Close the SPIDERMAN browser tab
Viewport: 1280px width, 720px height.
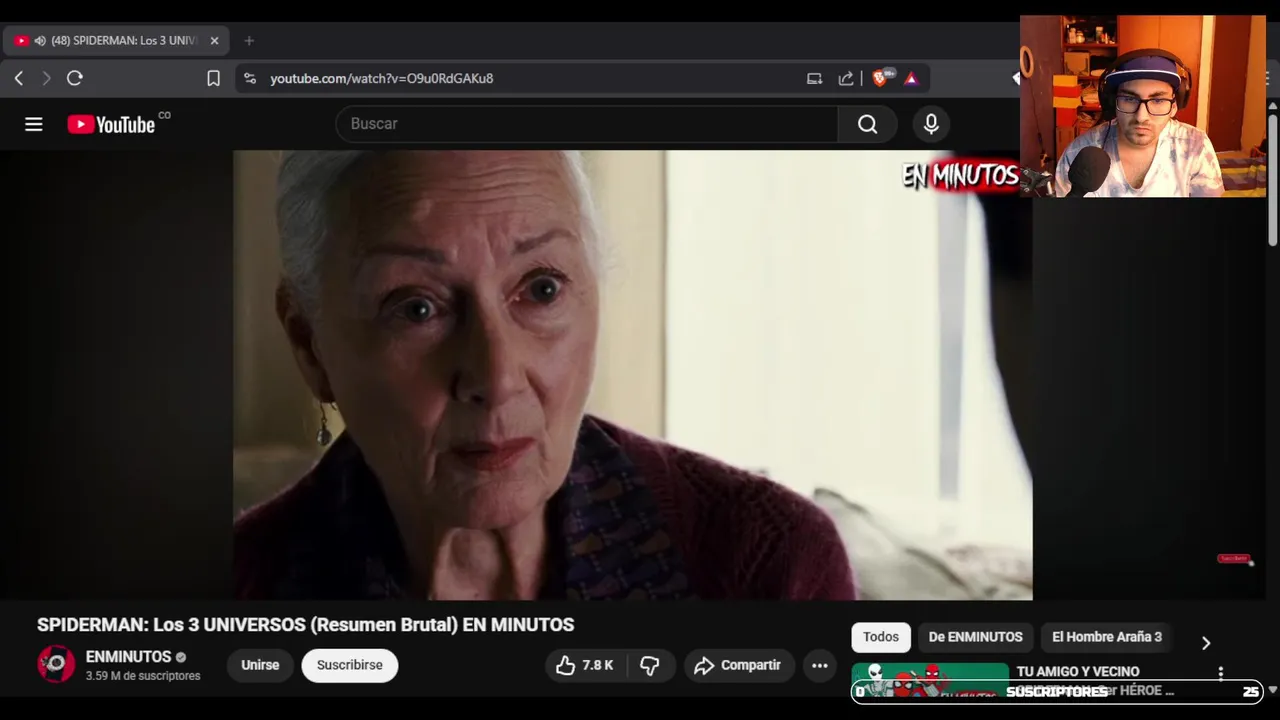pos(214,41)
